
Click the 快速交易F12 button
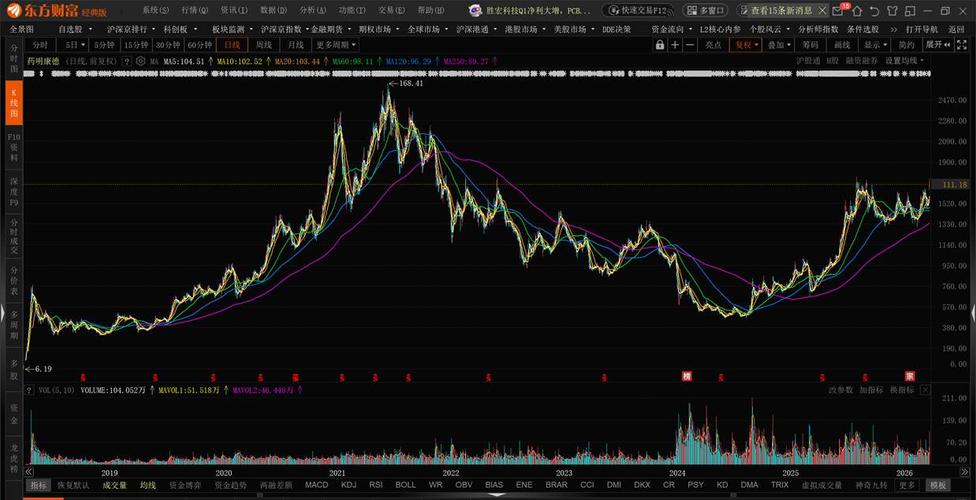pos(637,11)
